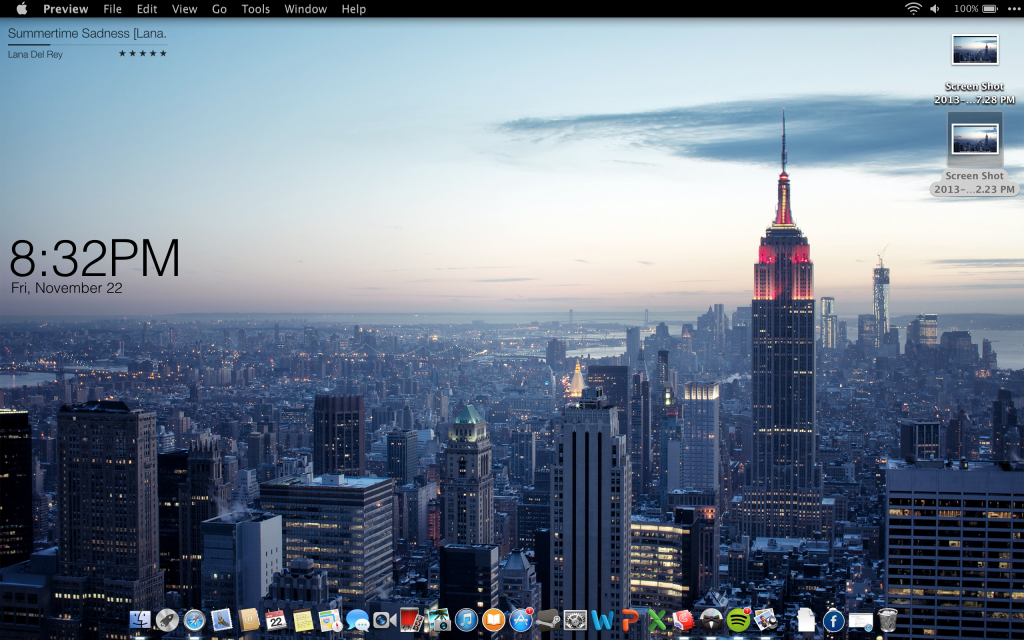1024x640 pixels.
Task: Open the Apple menu
Action: (x=21, y=9)
